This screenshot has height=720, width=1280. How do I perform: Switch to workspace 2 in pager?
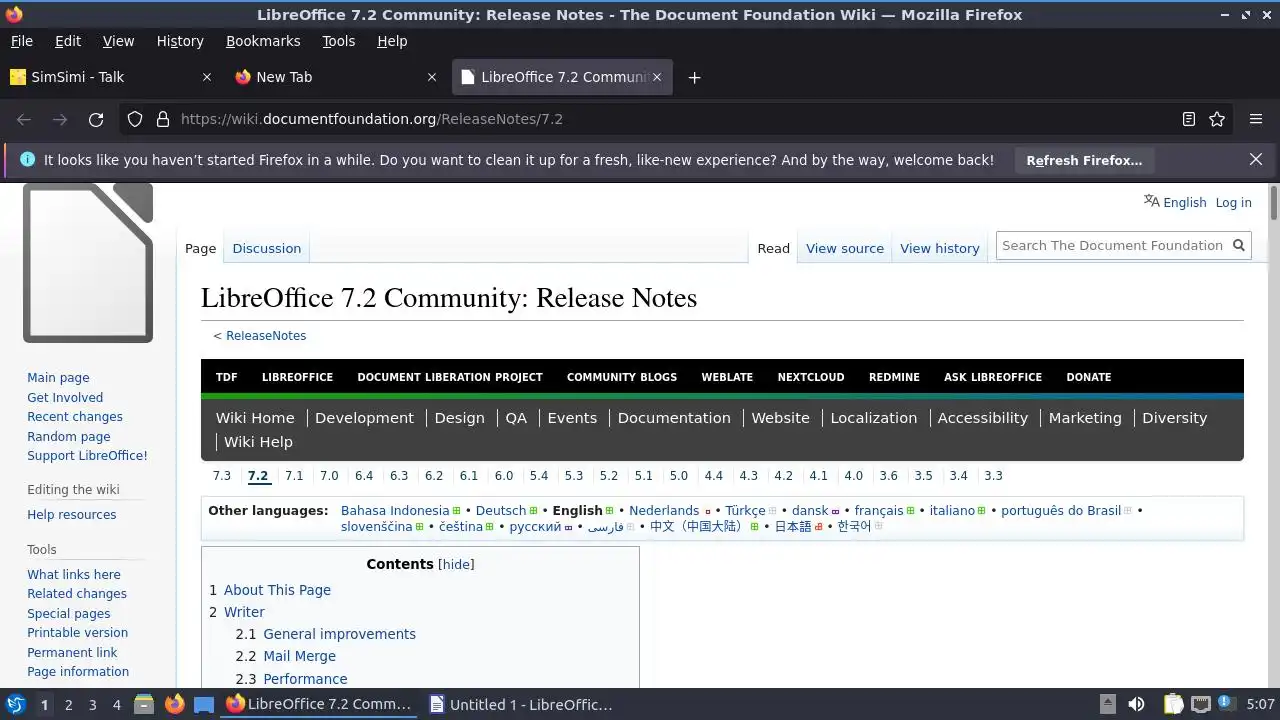pos(68,704)
